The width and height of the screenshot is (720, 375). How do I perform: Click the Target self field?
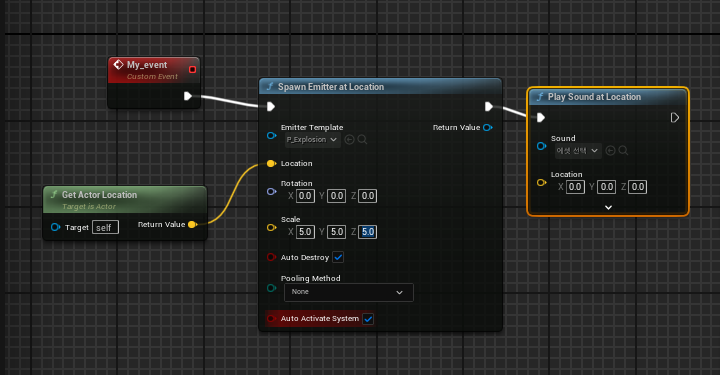[105, 227]
